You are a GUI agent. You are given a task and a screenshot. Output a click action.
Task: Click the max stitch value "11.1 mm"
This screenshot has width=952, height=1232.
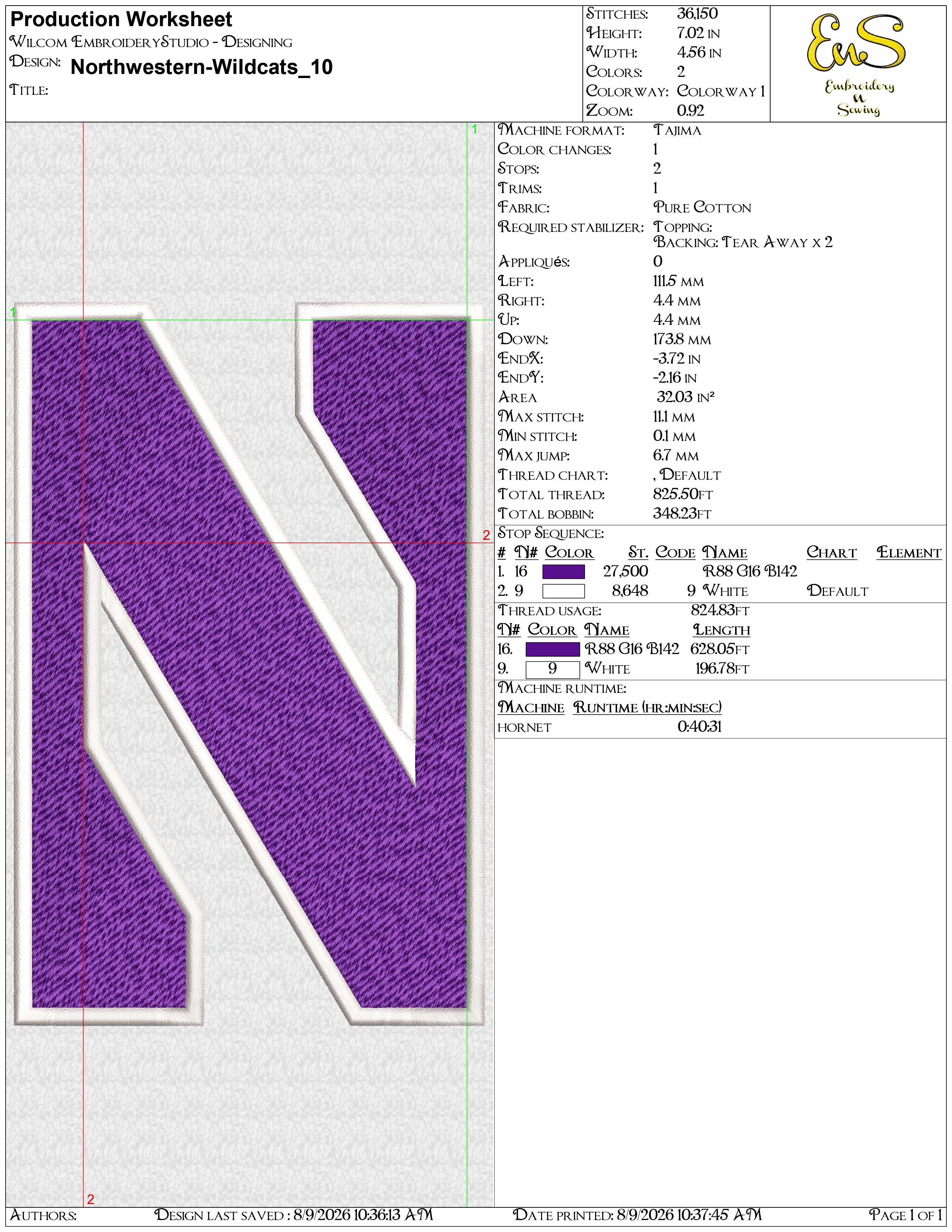point(674,417)
